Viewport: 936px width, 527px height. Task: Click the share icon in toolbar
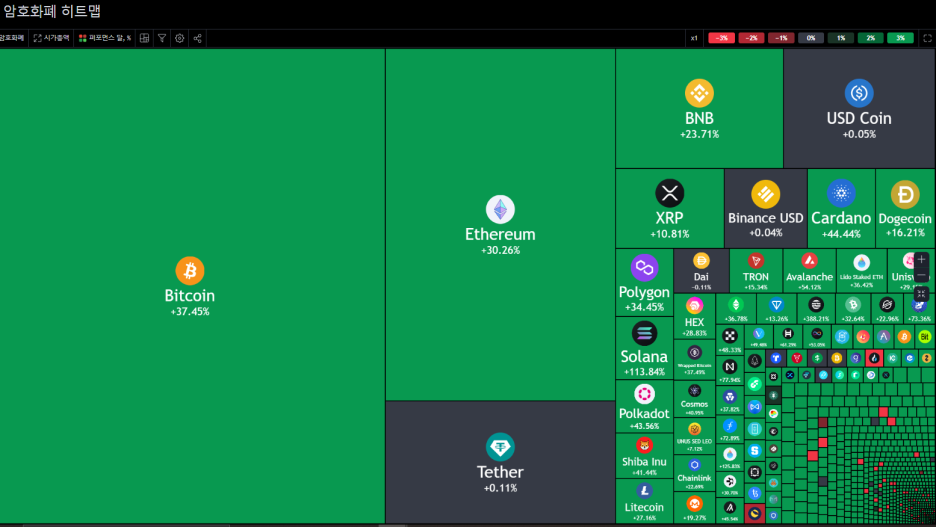pyautogui.click(x=198, y=38)
